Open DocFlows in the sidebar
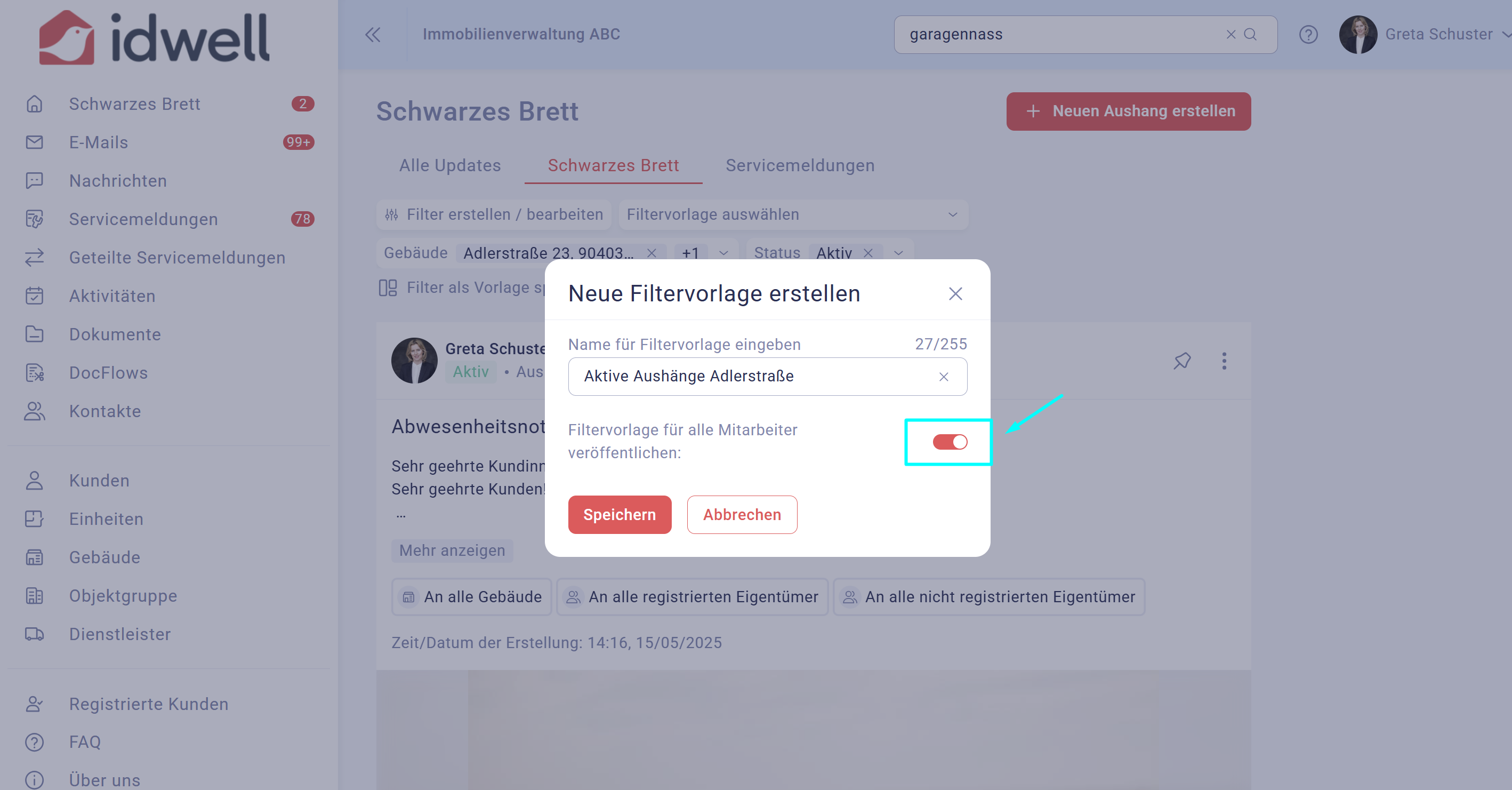This screenshot has height=790, width=1512. click(x=108, y=372)
